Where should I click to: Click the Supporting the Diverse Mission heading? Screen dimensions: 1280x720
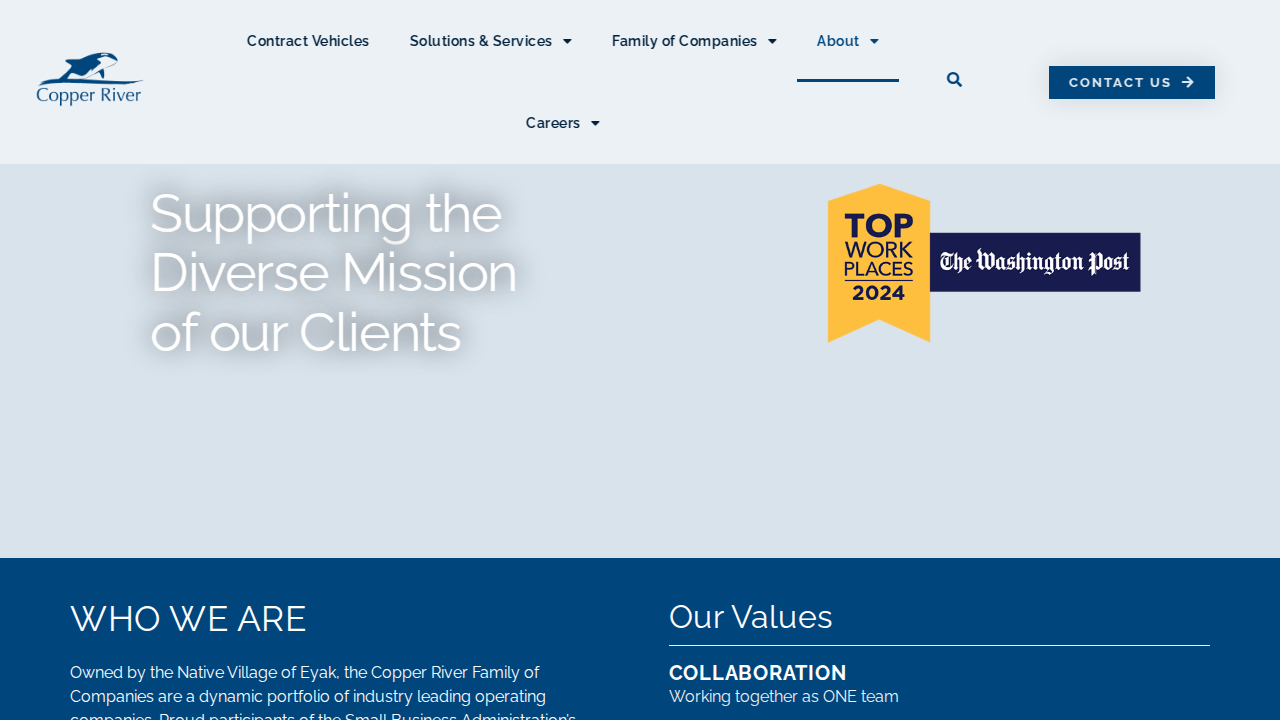334,272
